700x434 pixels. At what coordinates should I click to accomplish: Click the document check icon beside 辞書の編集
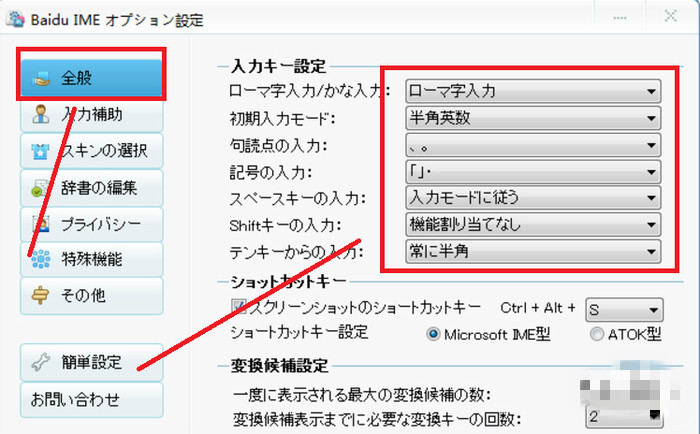(40, 188)
